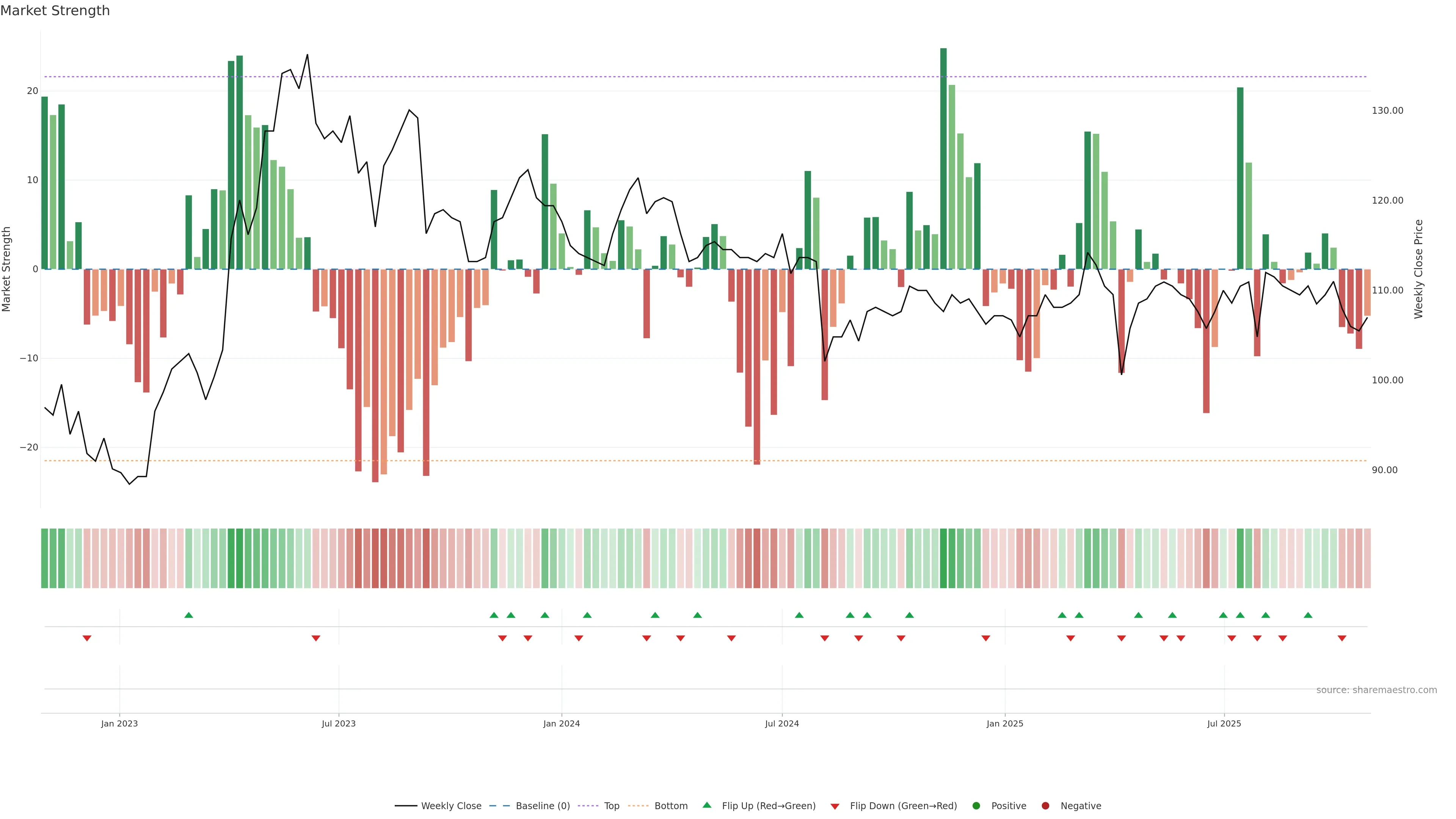Click the leftmost red flip-down triangle marker
Viewport: 1456px width, 819px height.
click(87, 638)
